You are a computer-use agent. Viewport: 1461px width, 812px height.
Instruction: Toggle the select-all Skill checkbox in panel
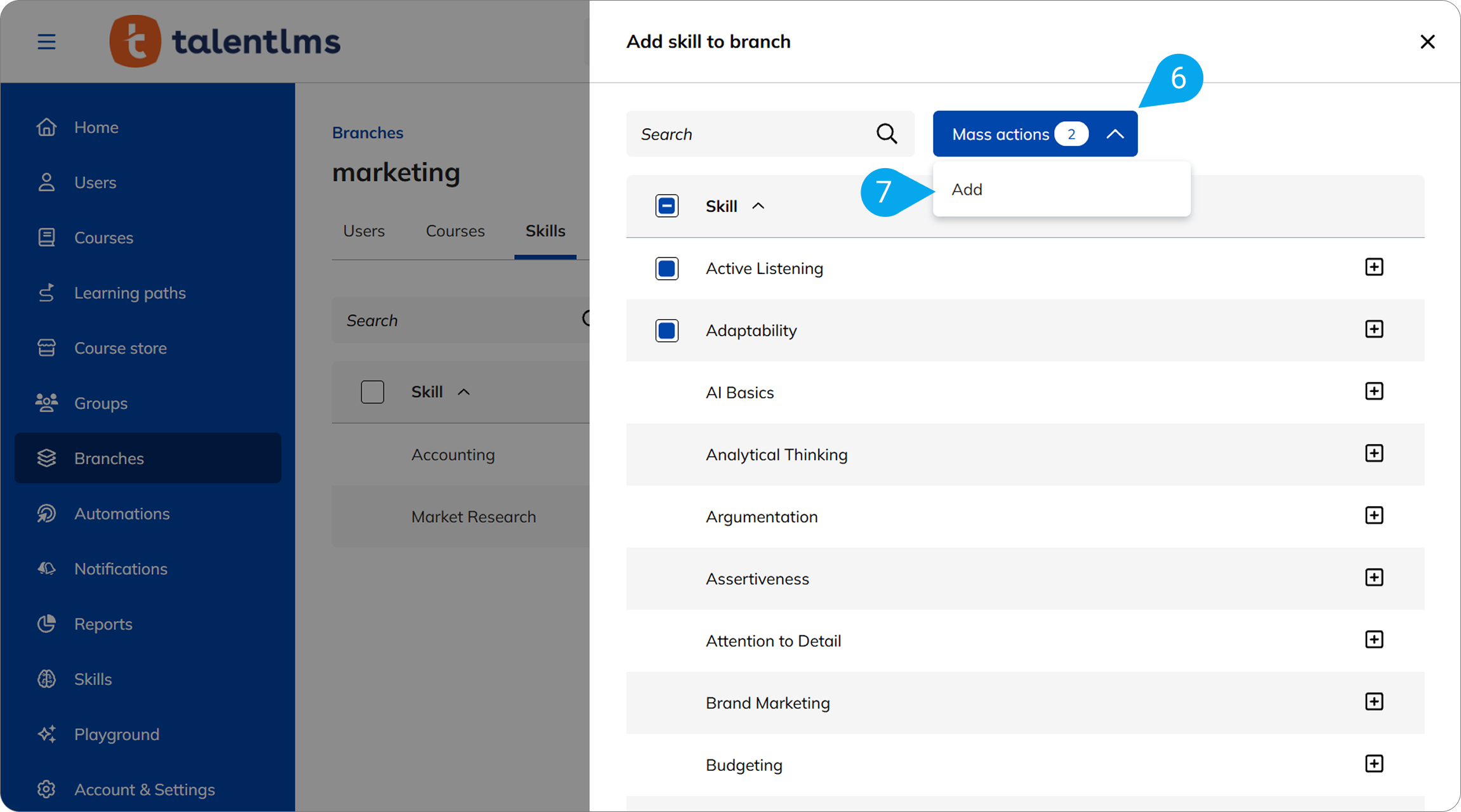coord(667,206)
